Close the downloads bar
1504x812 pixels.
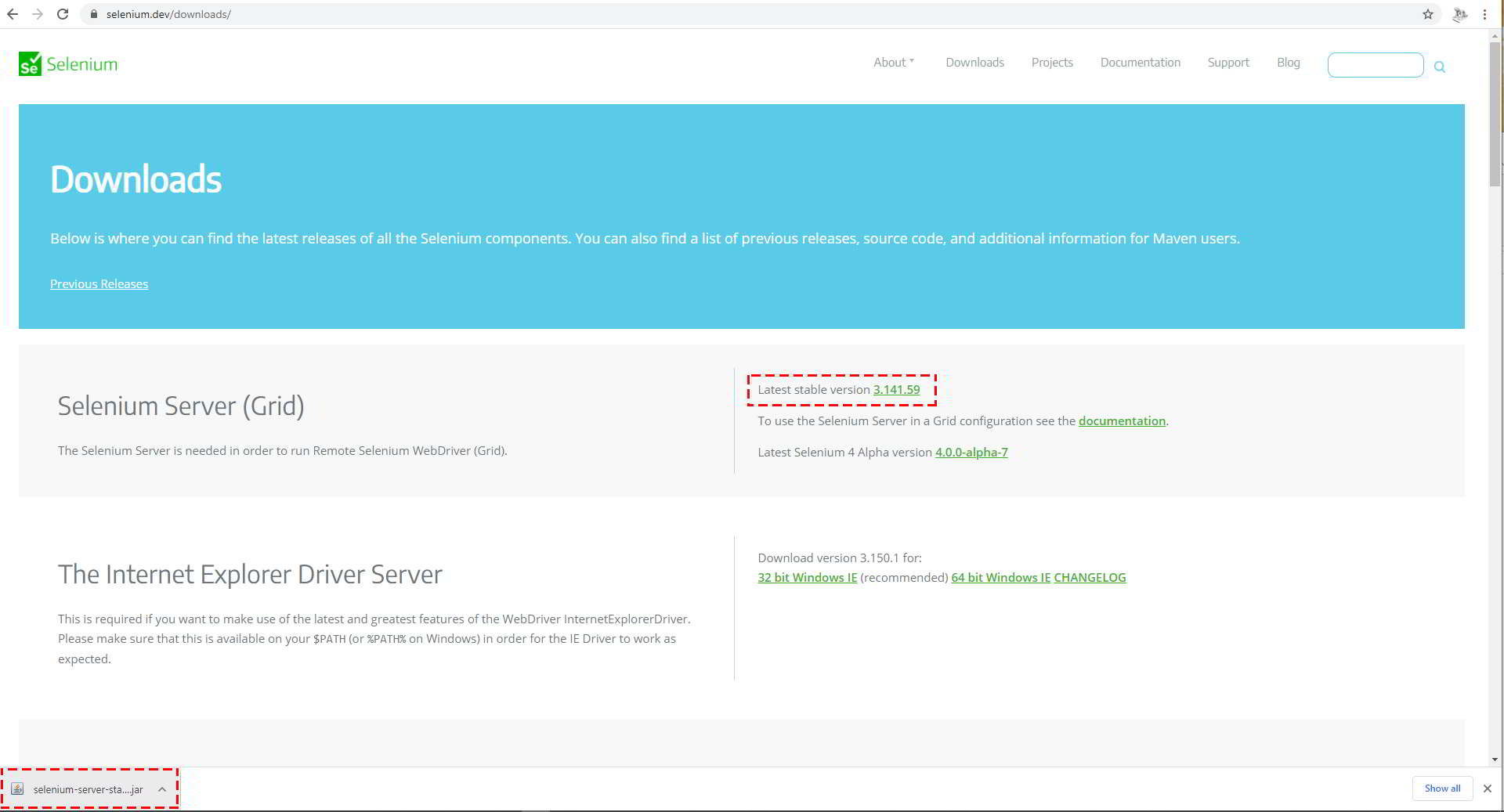pyautogui.click(x=1488, y=789)
